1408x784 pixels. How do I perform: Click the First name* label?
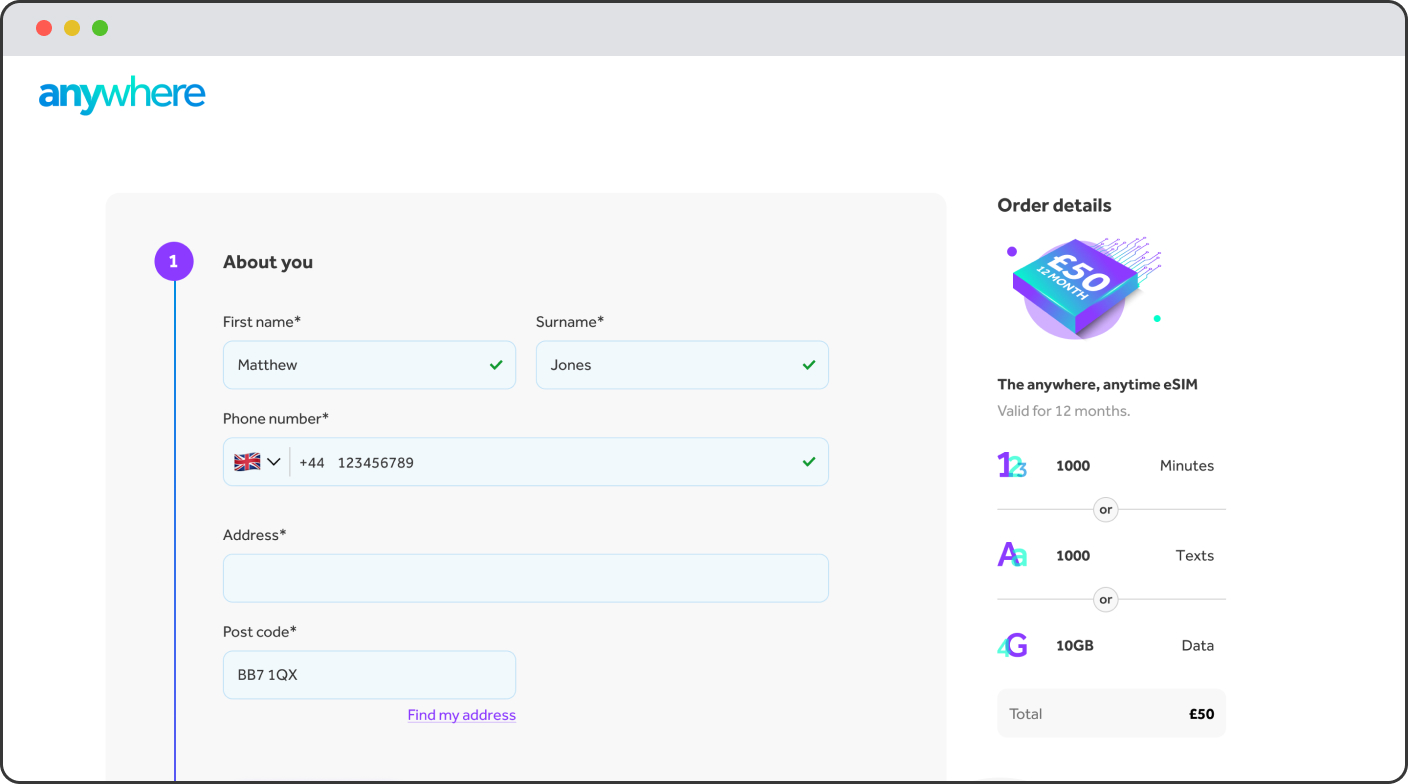[262, 322]
